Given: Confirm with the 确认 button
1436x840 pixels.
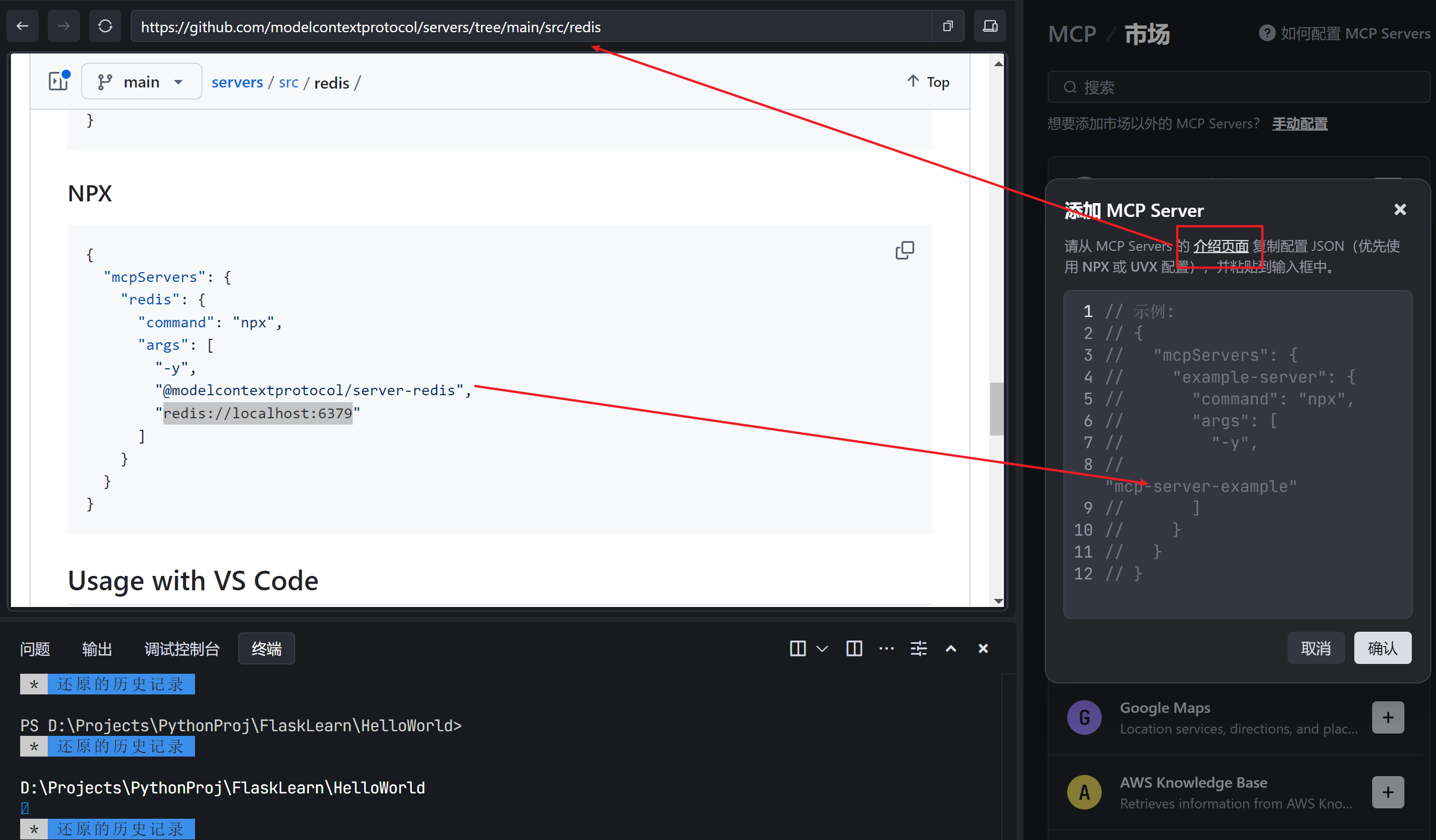Looking at the screenshot, I should tap(1382, 648).
